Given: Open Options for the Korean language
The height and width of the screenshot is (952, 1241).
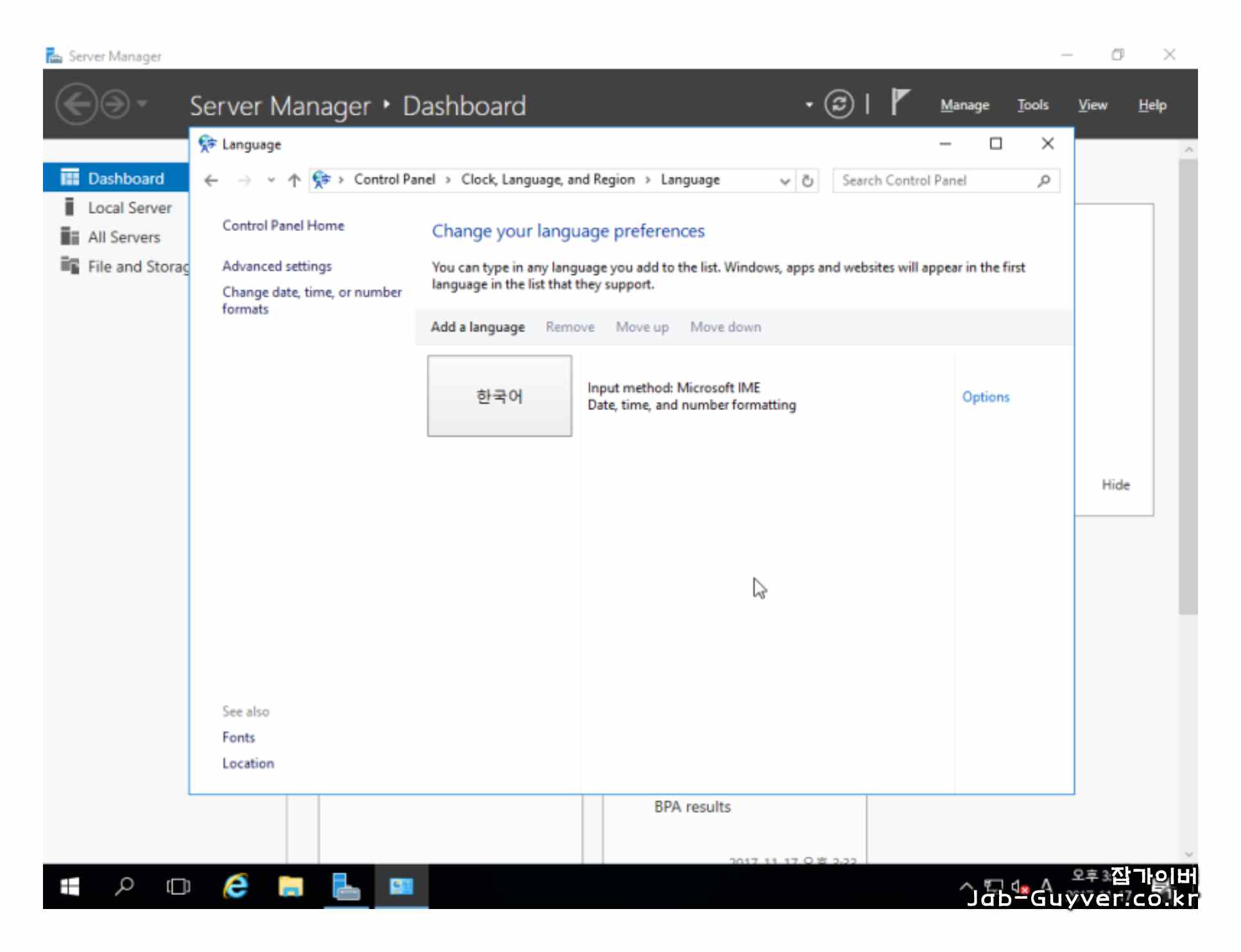Looking at the screenshot, I should click(x=985, y=396).
